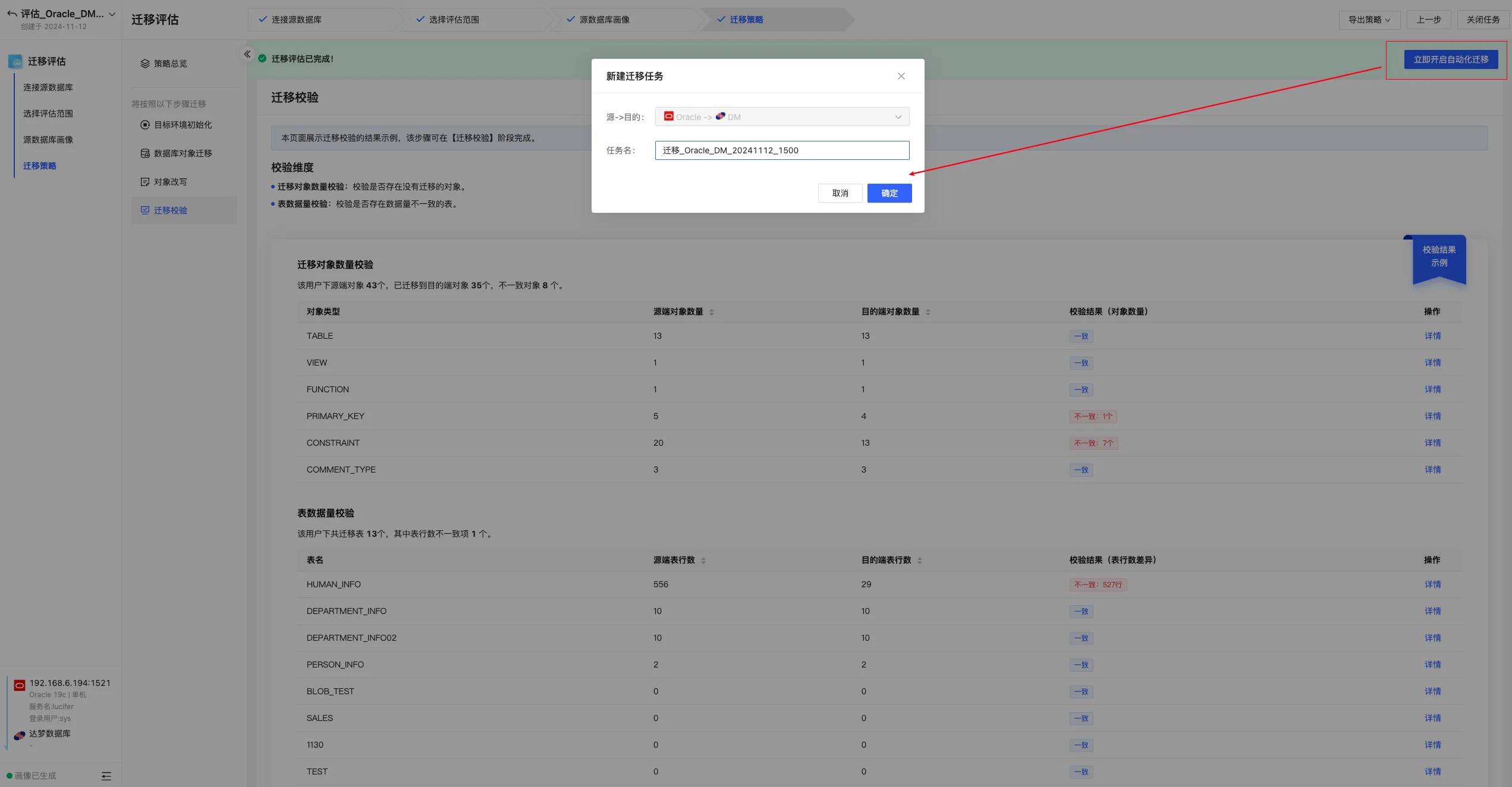Viewport: 1512px width, 787px height.
Task: Close the 新建迁移任务 dialog
Action: [901, 76]
